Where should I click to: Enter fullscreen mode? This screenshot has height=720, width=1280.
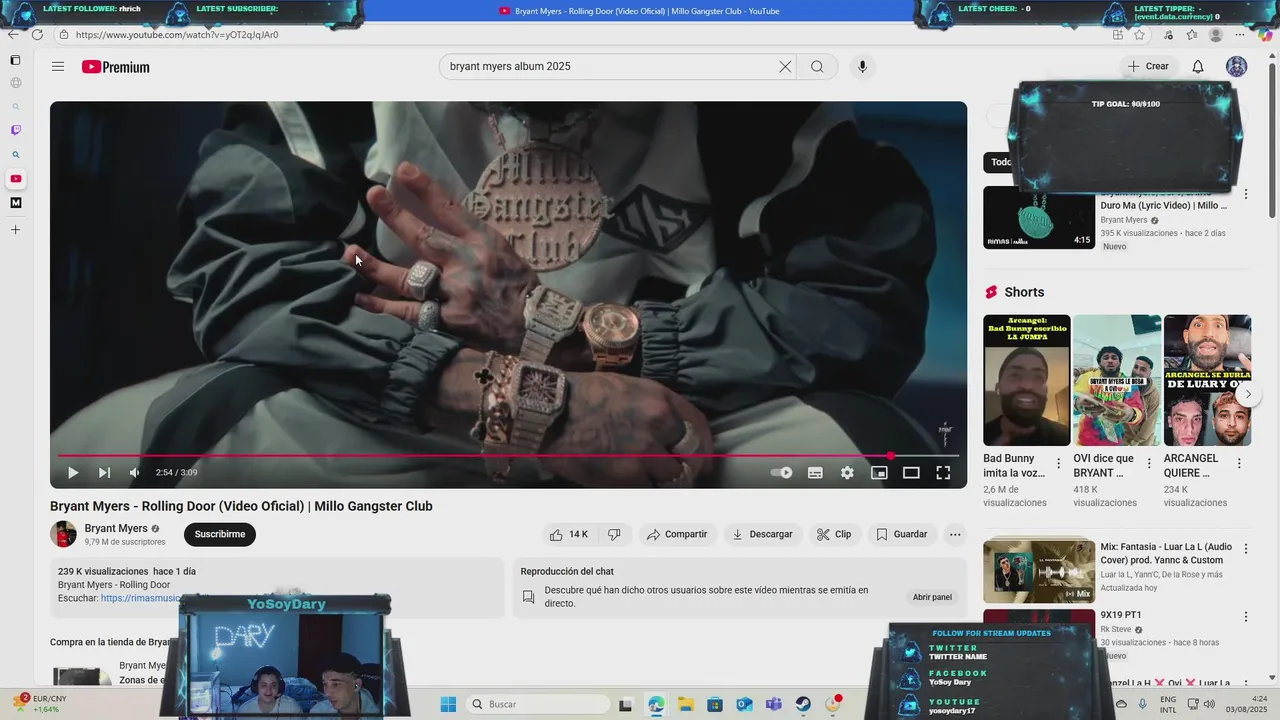tap(943, 473)
